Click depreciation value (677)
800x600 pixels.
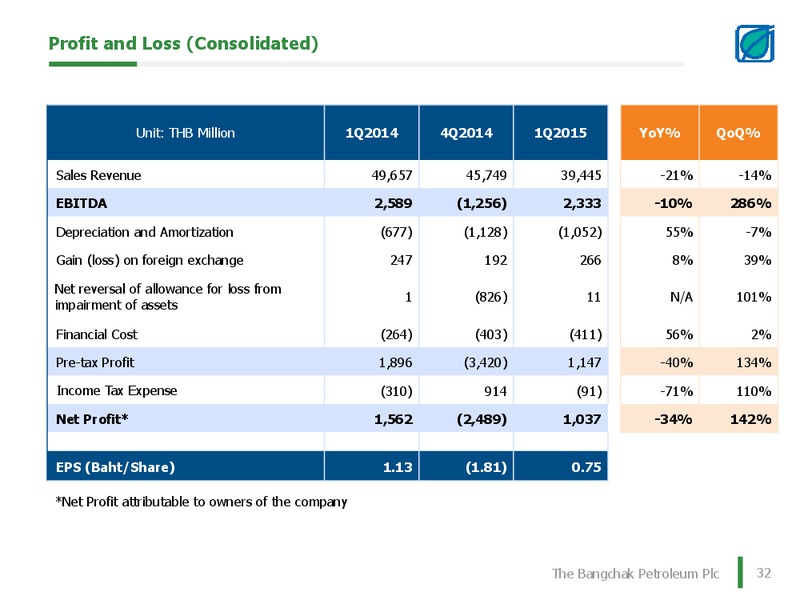[x=396, y=232]
